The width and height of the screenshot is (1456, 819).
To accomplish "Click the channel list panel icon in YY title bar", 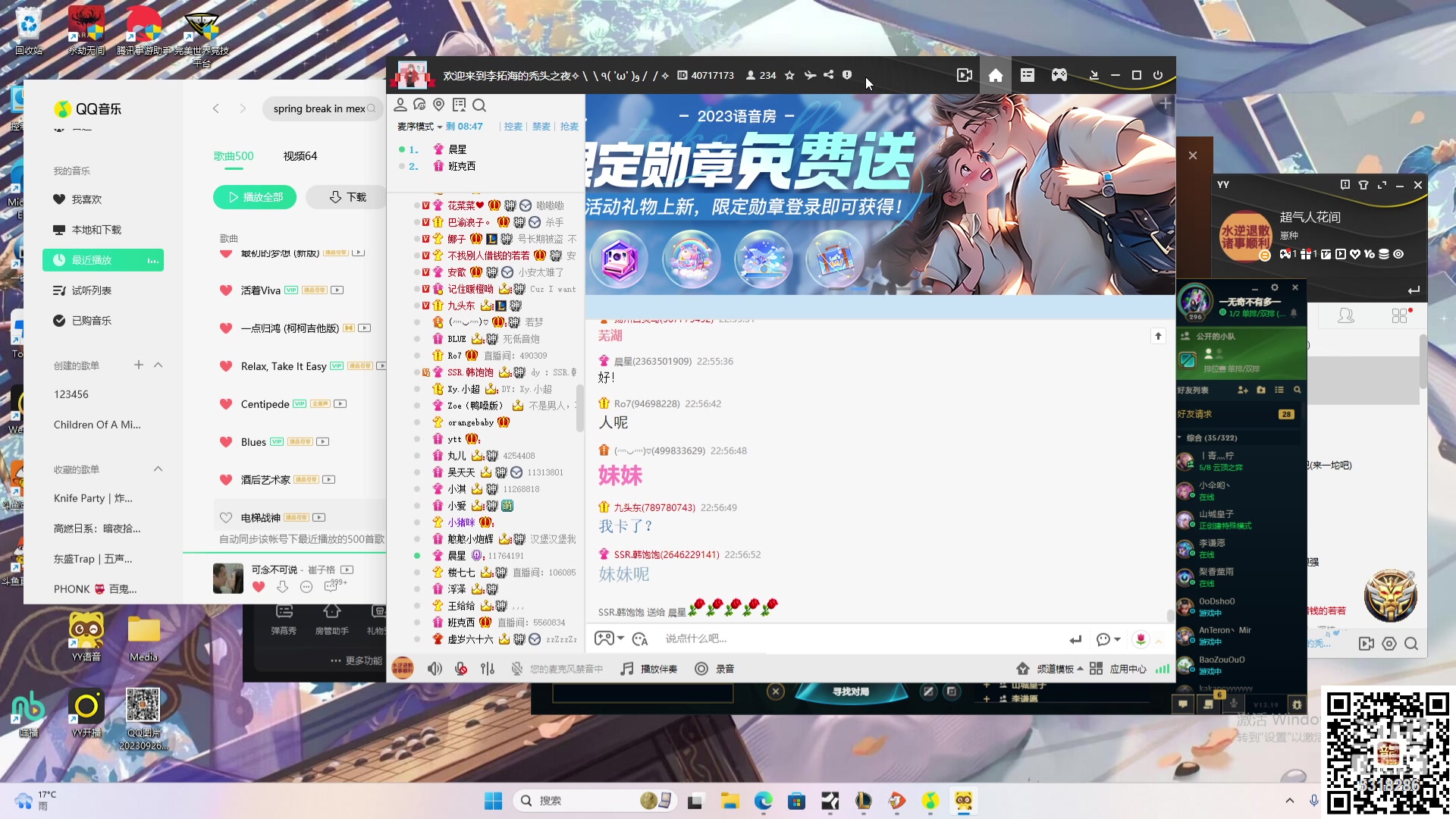I will (1028, 75).
